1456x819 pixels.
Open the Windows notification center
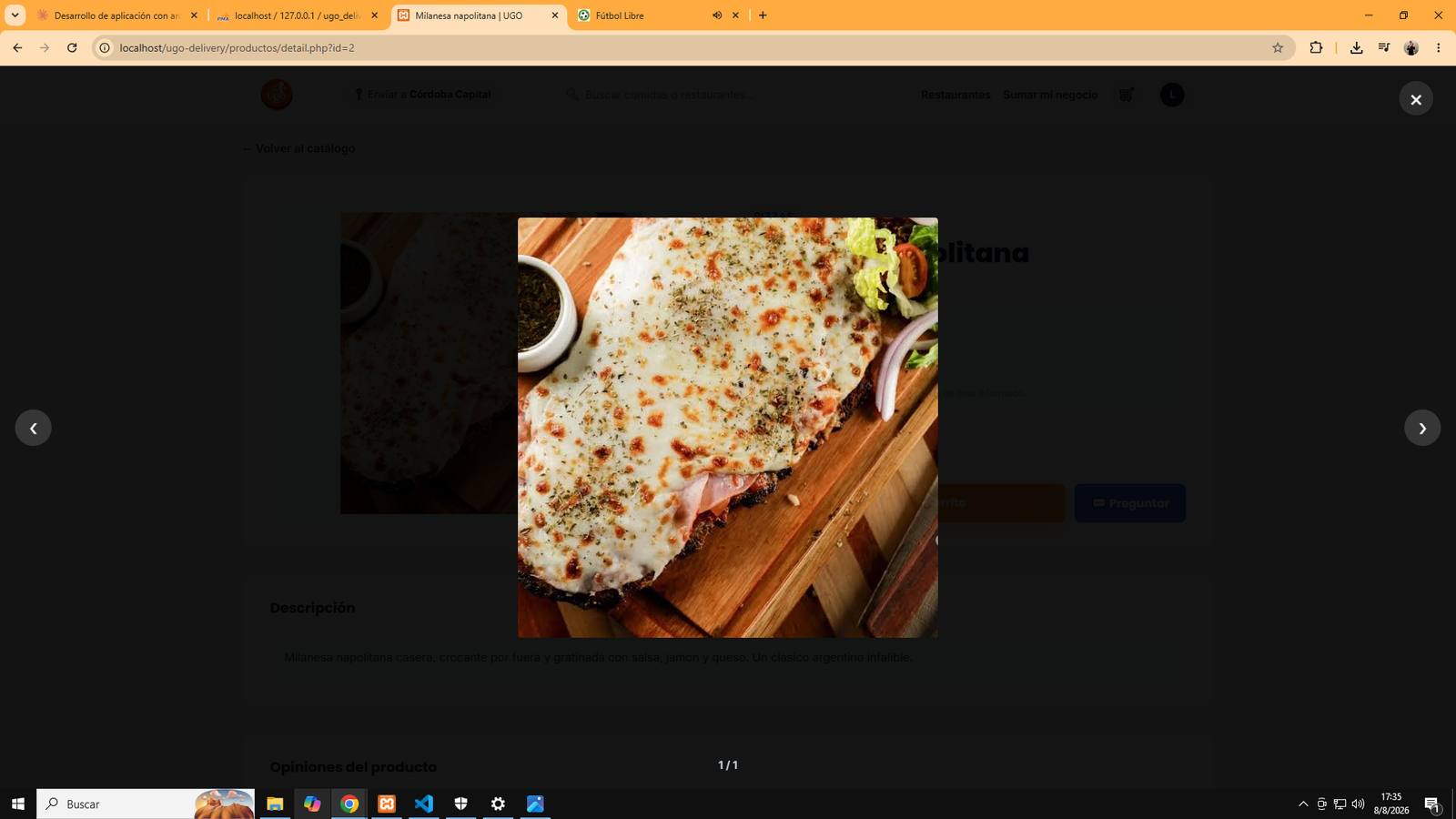coord(1432,804)
